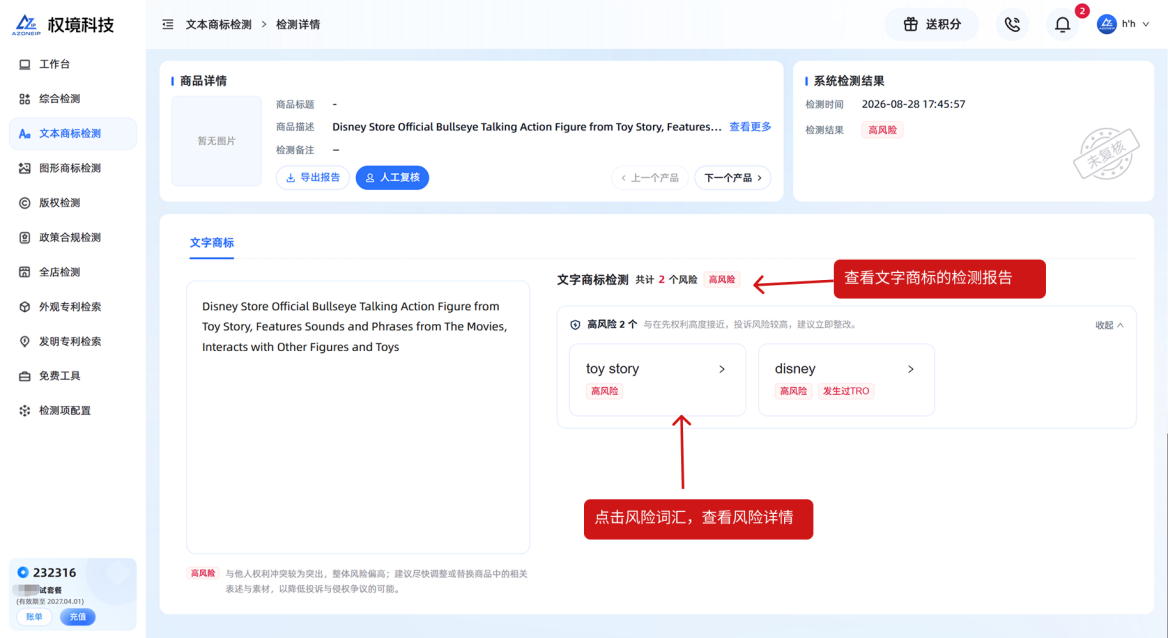Click the 权境科技 logo icon
The width and height of the screenshot is (1168, 638).
coord(26,25)
